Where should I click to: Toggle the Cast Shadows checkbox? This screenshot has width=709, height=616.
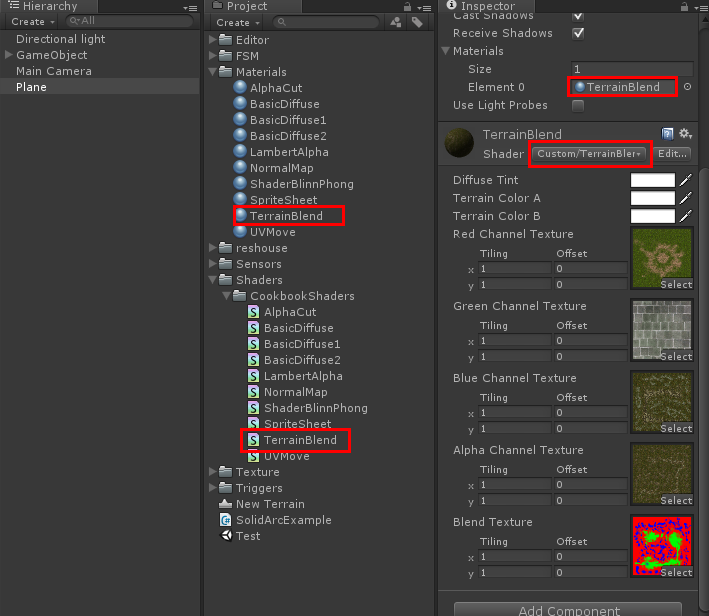[x=577, y=15]
